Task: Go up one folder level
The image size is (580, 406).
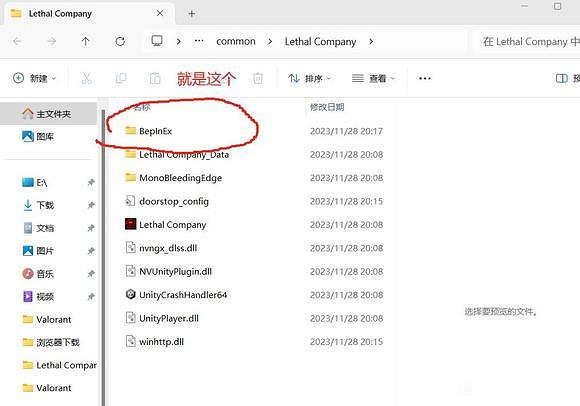Action: click(x=85, y=41)
